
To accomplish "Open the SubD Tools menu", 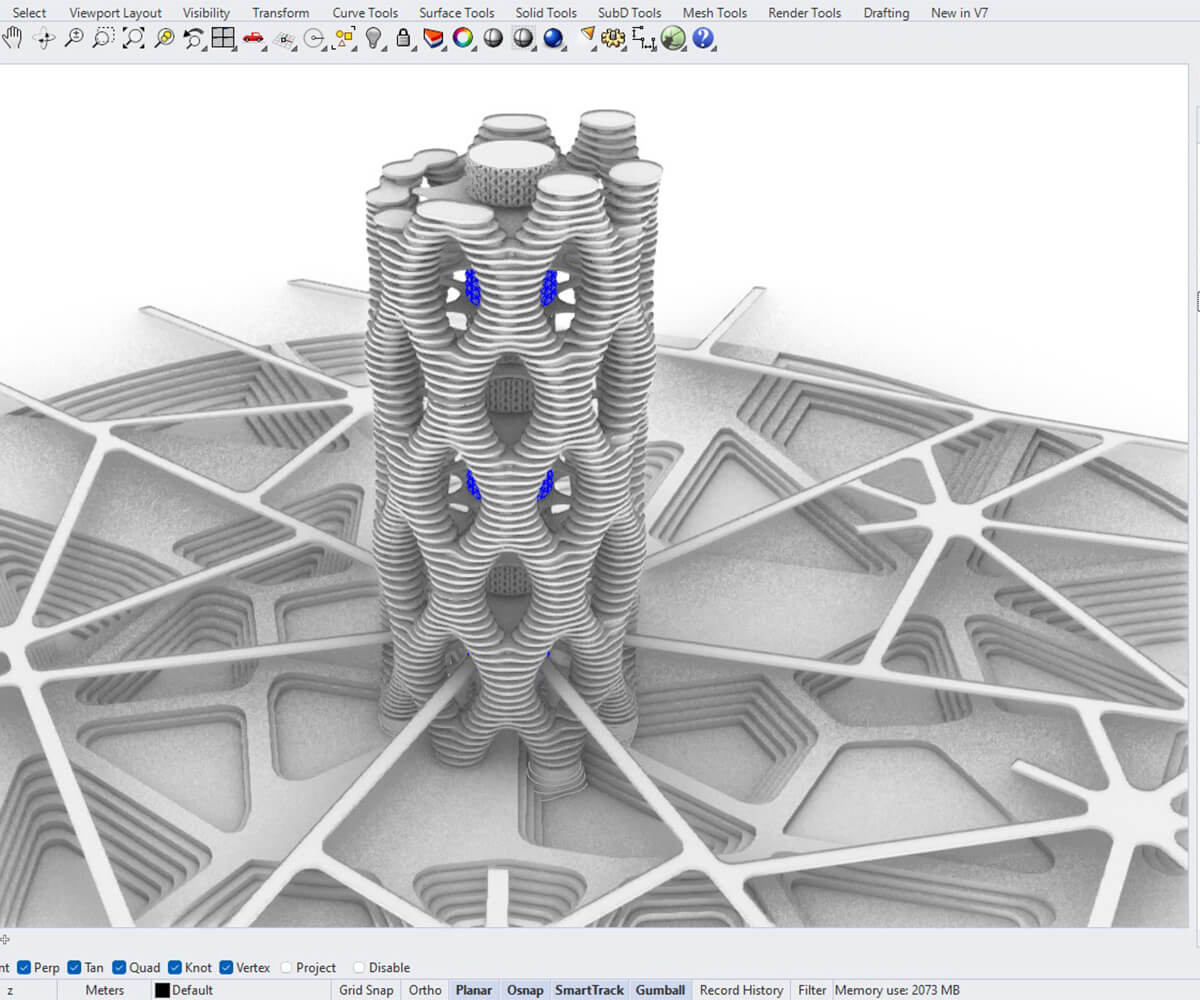I will [x=628, y=12].
